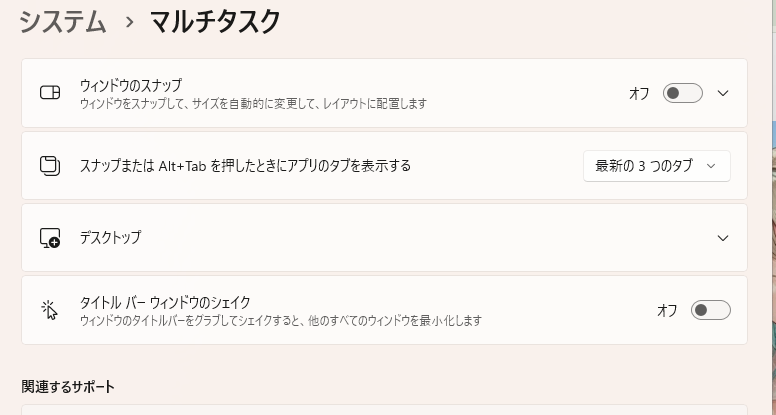
Task: Click the window snap layout icon
Action: pos(50,93)
